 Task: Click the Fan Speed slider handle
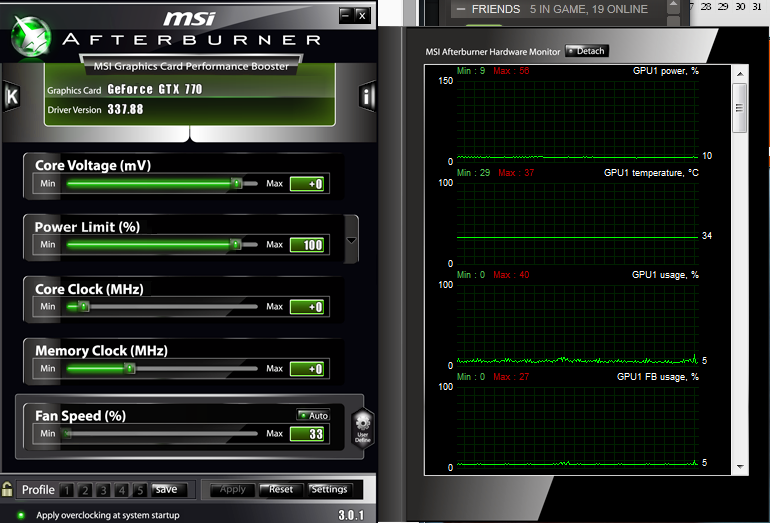click(x=67, y=434)
